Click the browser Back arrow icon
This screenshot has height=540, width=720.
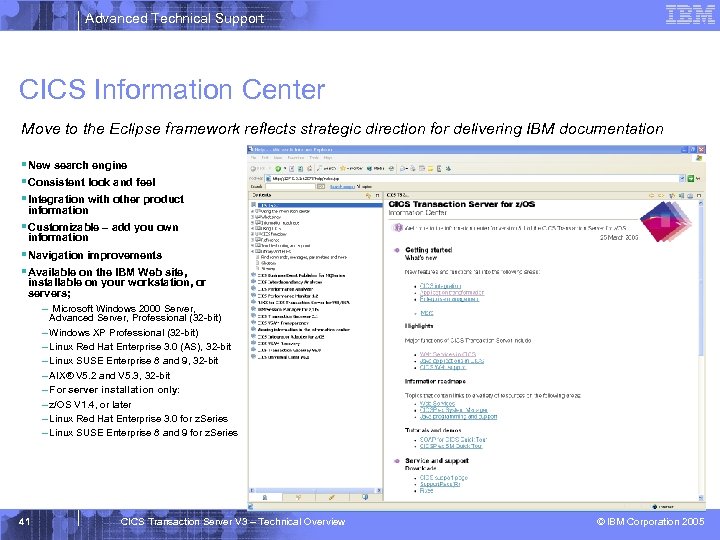click(253, 169)
